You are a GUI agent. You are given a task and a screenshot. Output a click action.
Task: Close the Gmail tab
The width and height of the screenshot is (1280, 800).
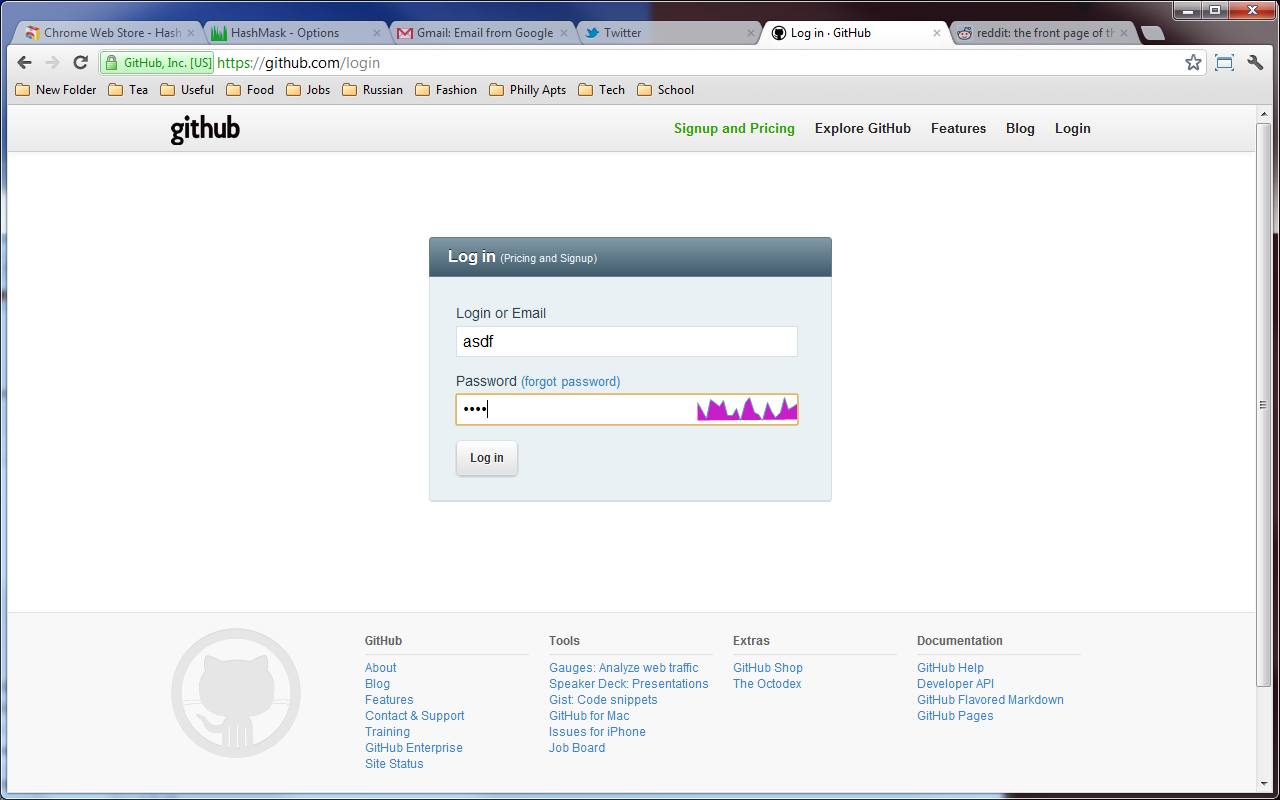click(564, 33)
